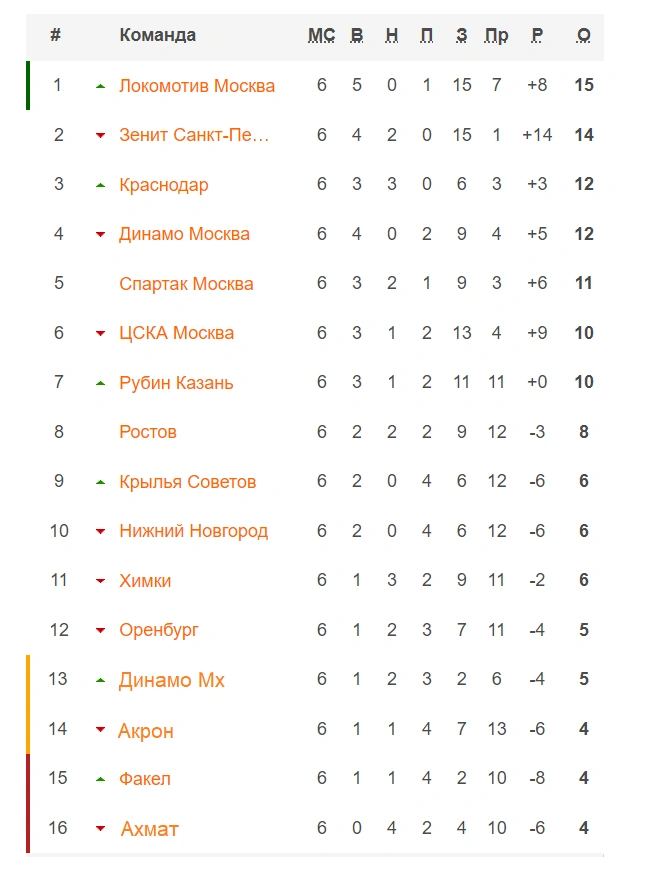The height and width of the screenshot is (878, 650).
Task: Select the Нижний Новгород team name
Action: (x=193, y=531)
